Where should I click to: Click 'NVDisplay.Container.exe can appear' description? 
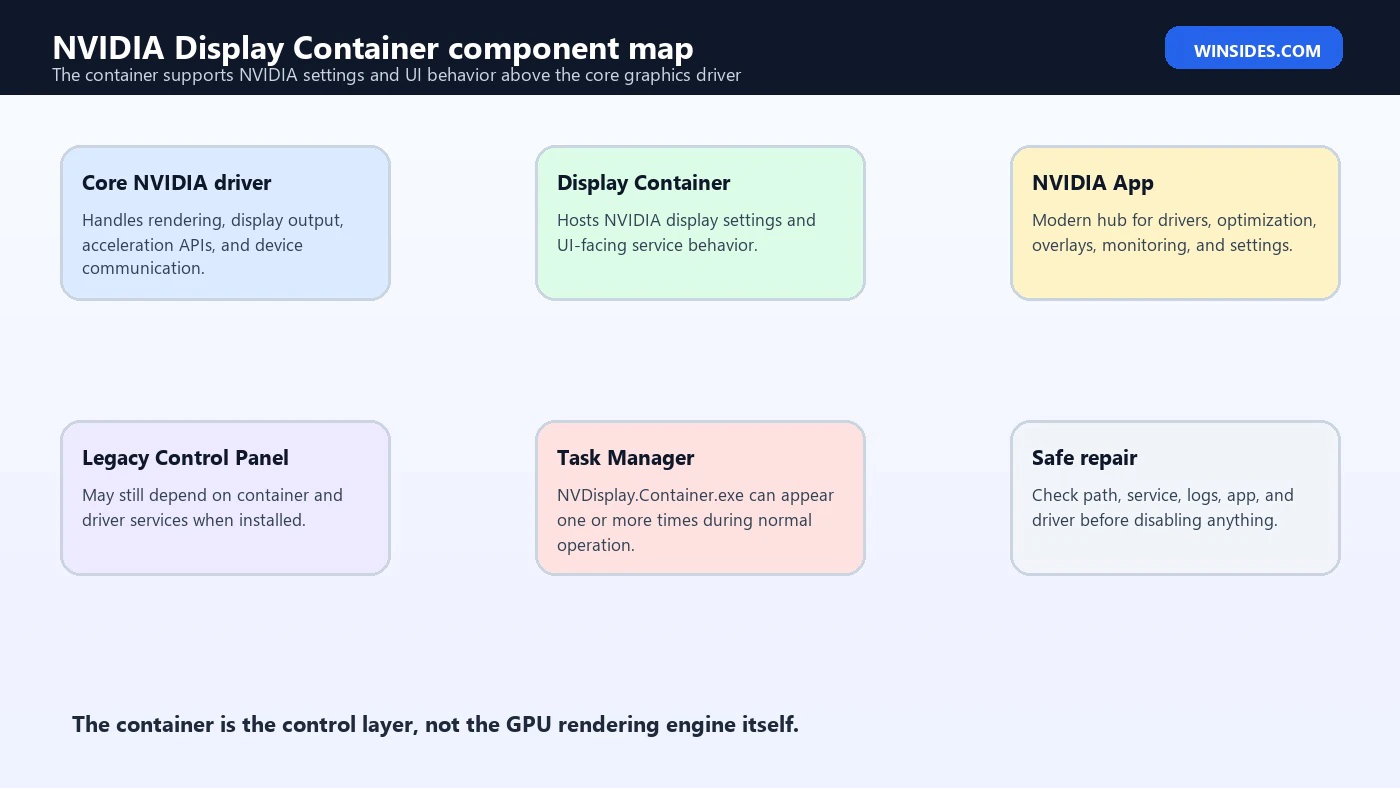tap(696, 520)
